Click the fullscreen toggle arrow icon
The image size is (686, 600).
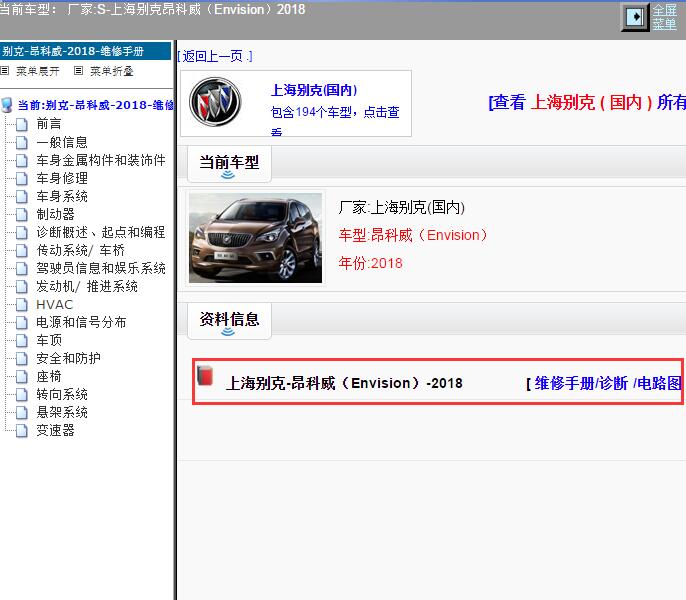point(635,17)
